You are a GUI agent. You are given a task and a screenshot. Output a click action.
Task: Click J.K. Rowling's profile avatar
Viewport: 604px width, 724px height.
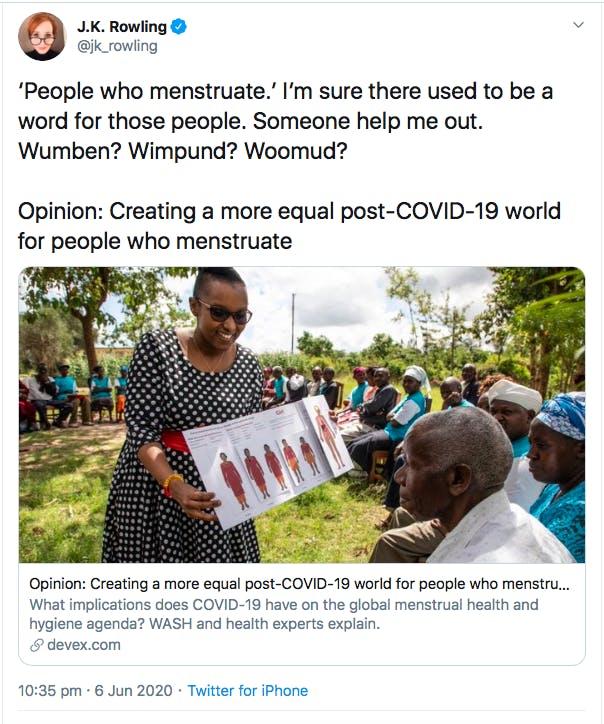coord(40,38)
